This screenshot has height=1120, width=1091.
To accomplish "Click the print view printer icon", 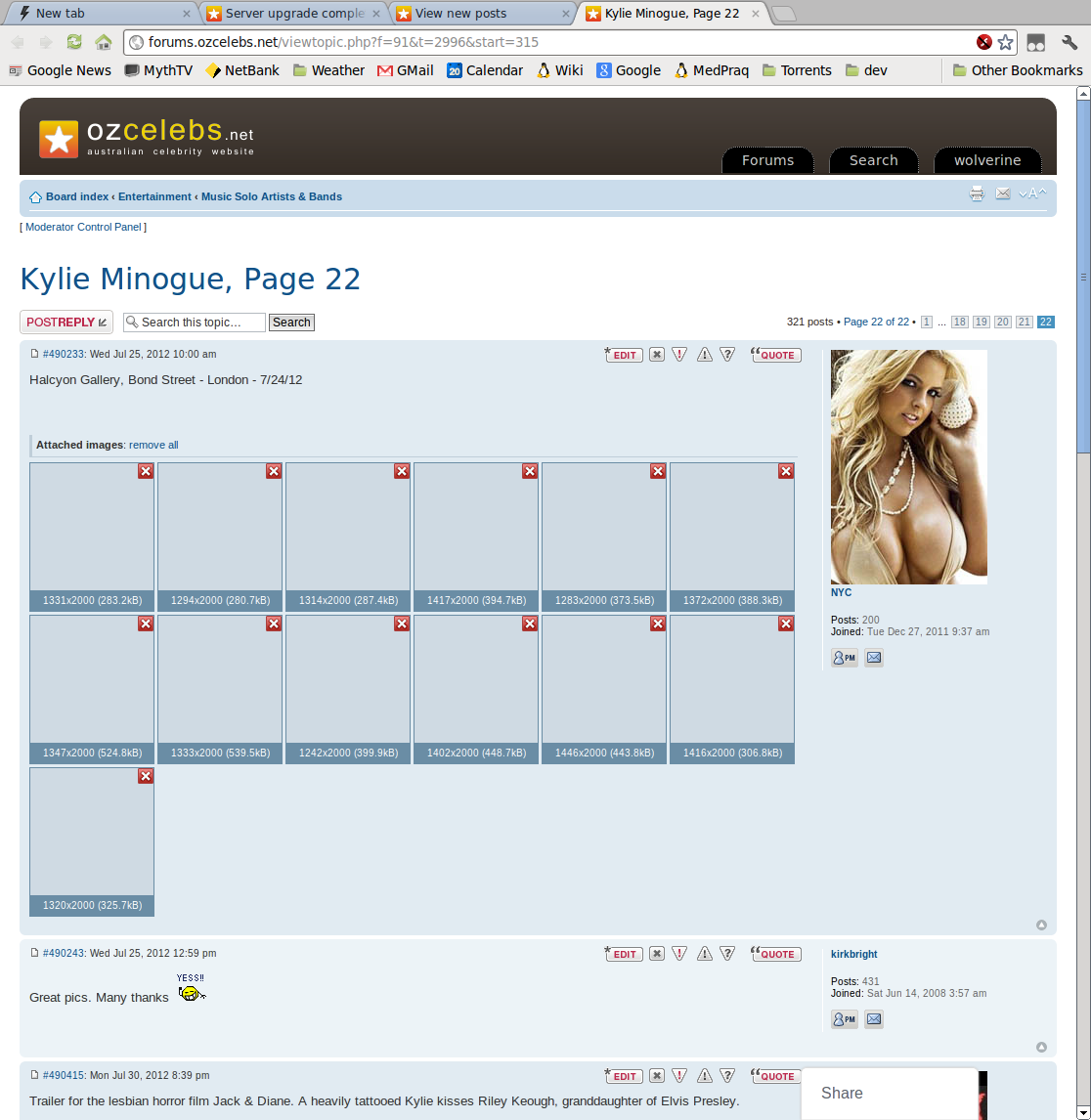I will coord(977,194).
